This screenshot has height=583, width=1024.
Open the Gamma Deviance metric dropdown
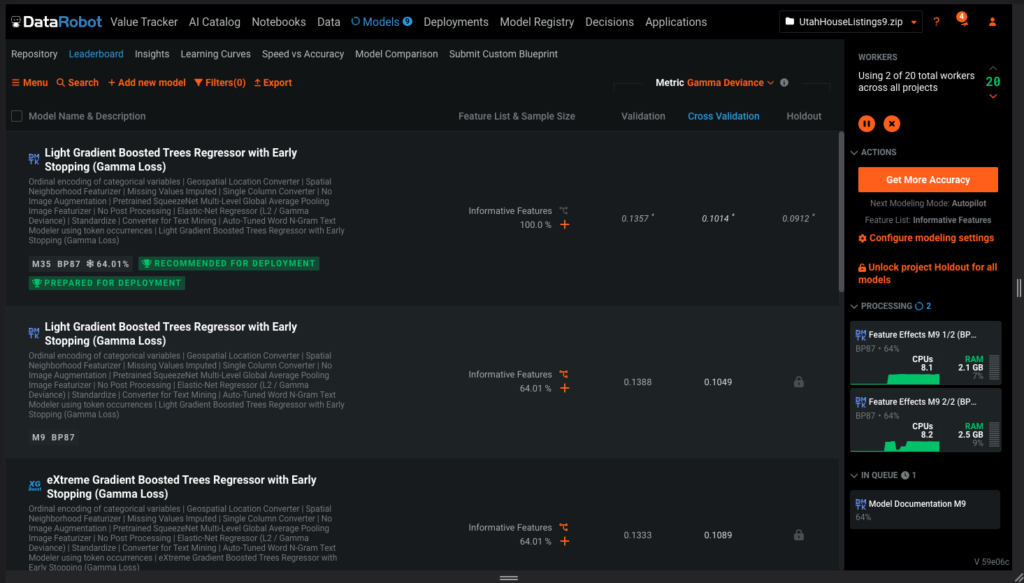(x=730, y=83)
